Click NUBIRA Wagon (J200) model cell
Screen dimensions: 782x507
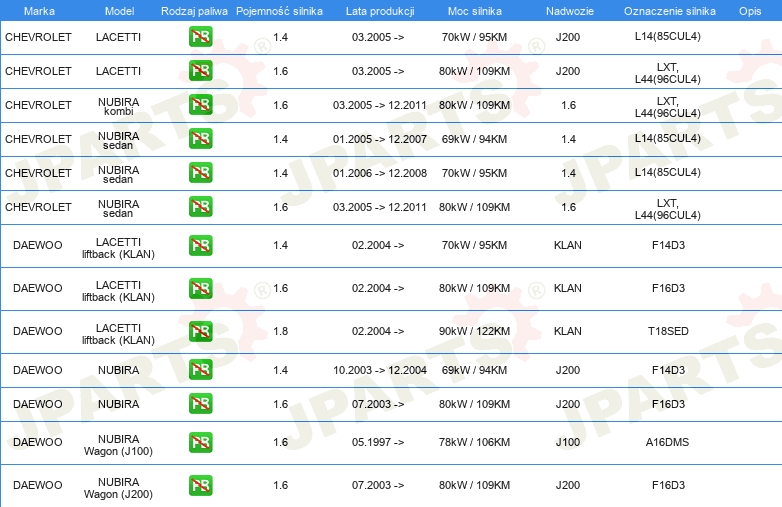pyautogui.click(x=118, y=488)
